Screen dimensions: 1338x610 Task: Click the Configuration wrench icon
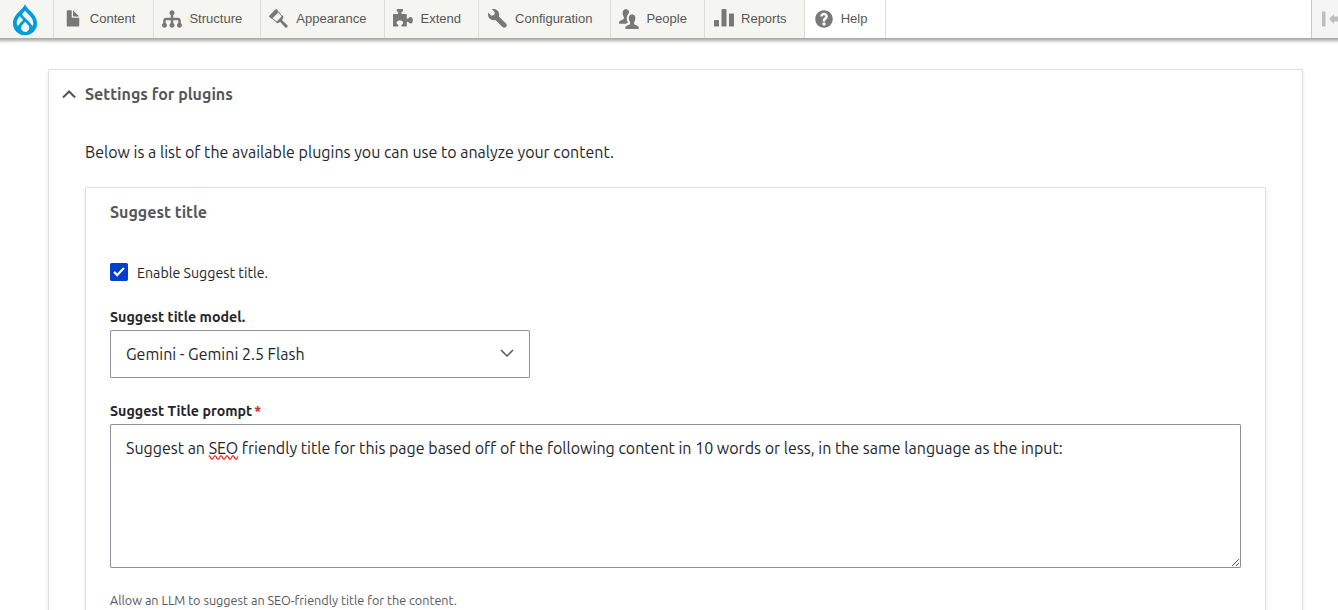point(497,18)
